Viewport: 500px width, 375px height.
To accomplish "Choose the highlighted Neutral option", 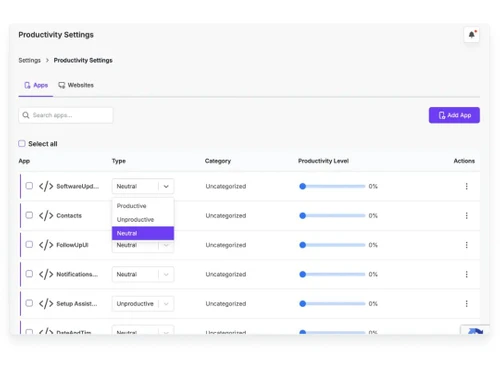I will point(143,233).
